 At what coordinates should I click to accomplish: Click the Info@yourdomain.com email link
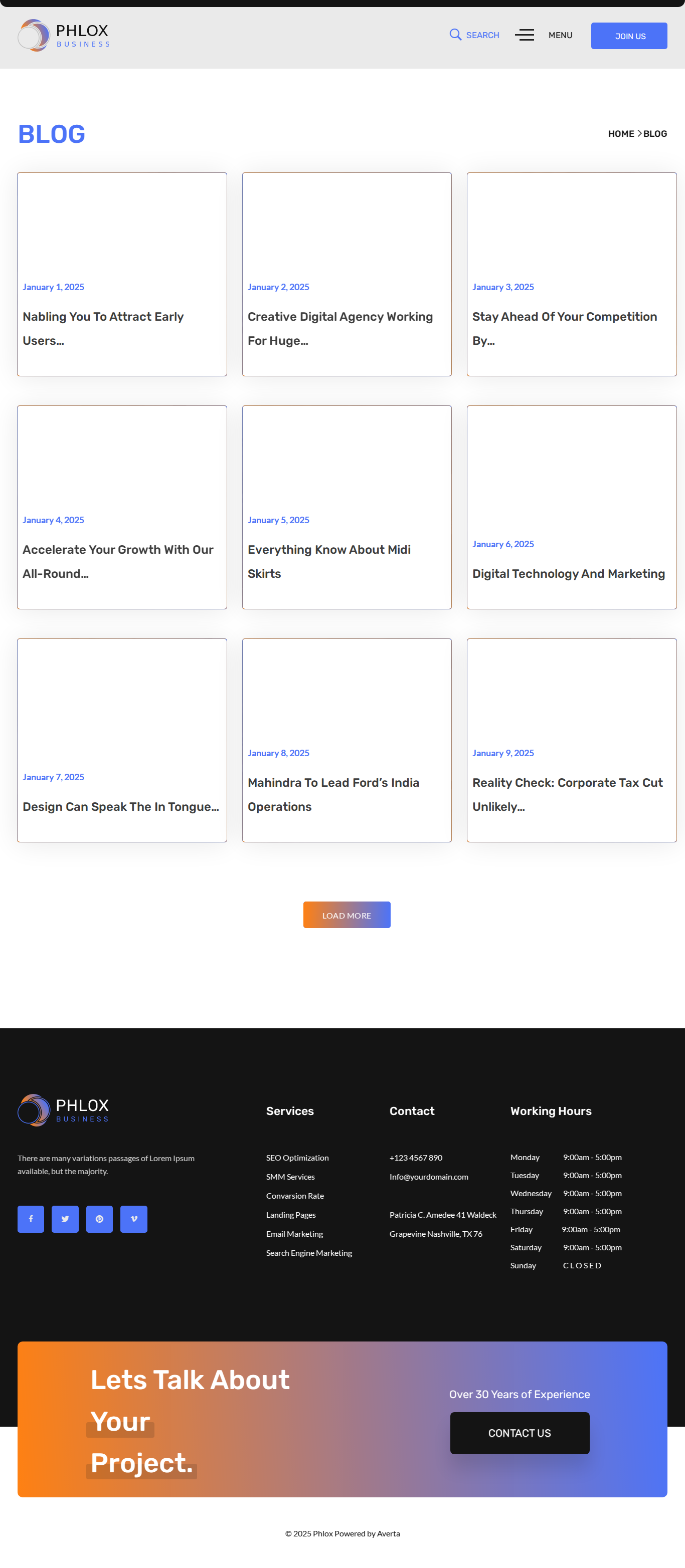429,1177
